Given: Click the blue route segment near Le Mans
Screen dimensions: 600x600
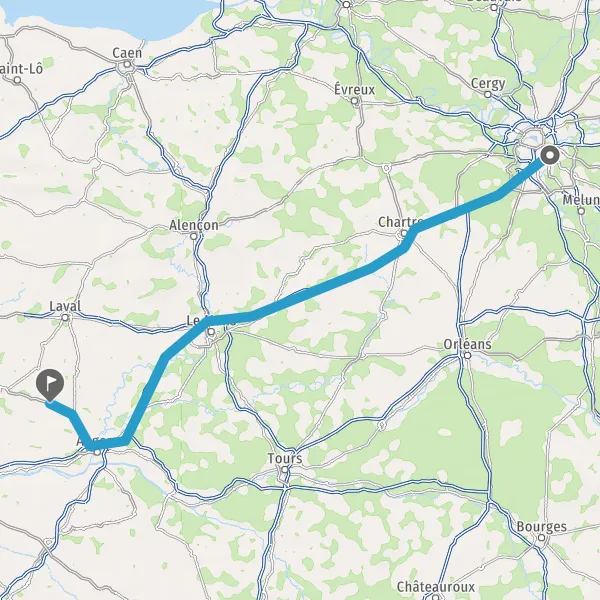Looking at the screenshot, I should tap(230, 319).
